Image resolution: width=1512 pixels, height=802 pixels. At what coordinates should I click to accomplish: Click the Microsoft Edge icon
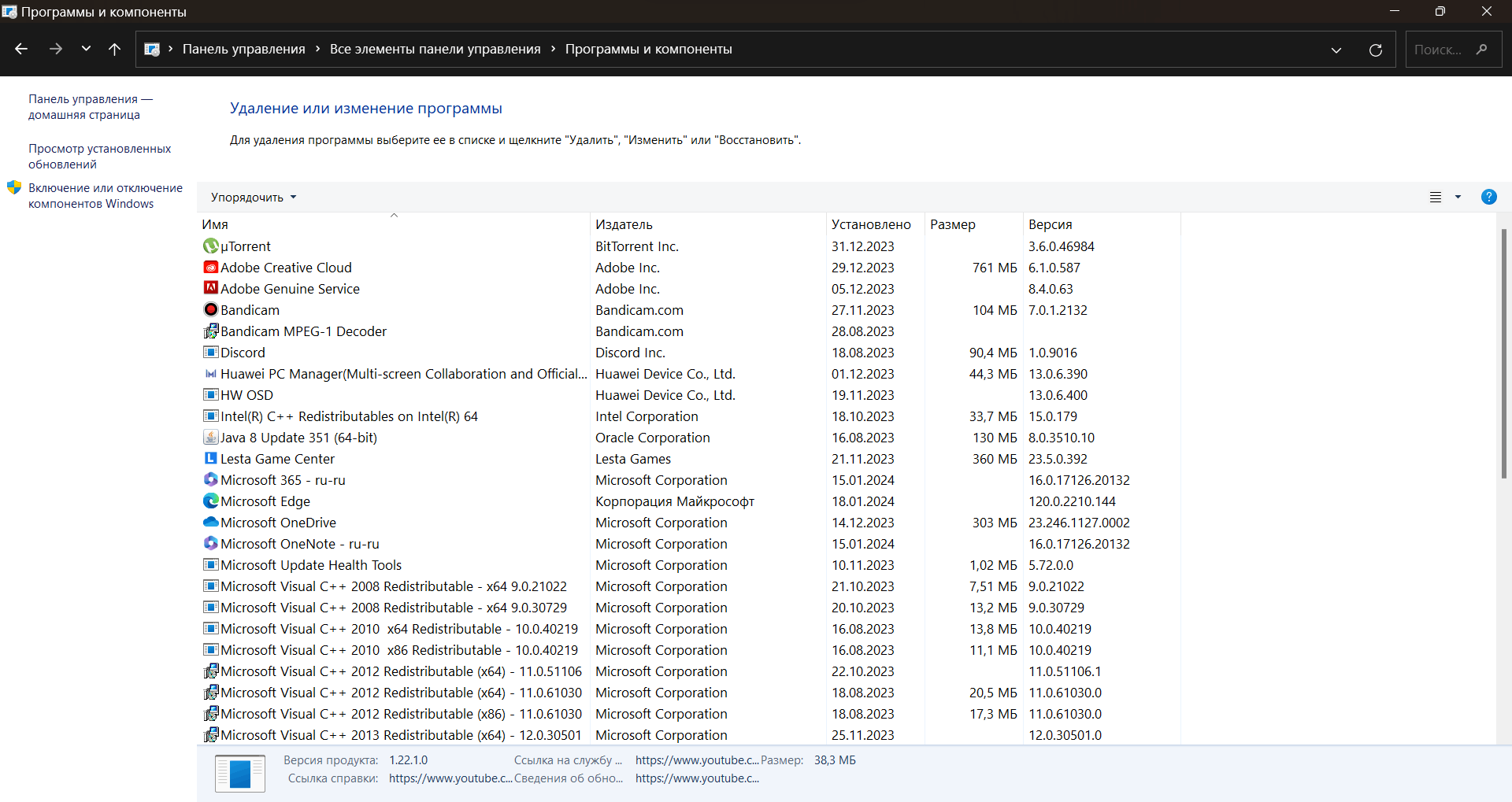(x=211, y=501)
